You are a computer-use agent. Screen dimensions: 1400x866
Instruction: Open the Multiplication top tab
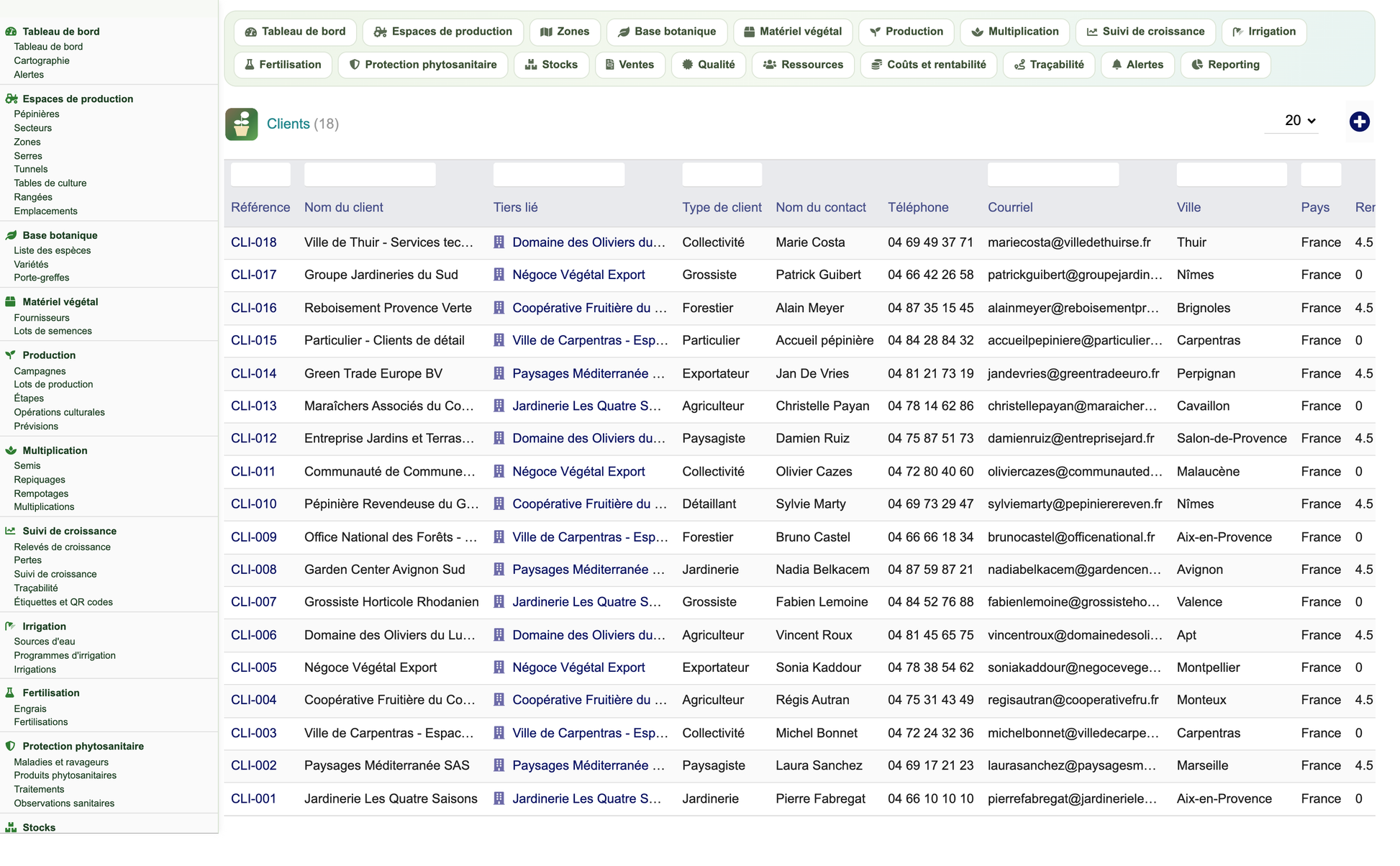(x=1014, y=32)
